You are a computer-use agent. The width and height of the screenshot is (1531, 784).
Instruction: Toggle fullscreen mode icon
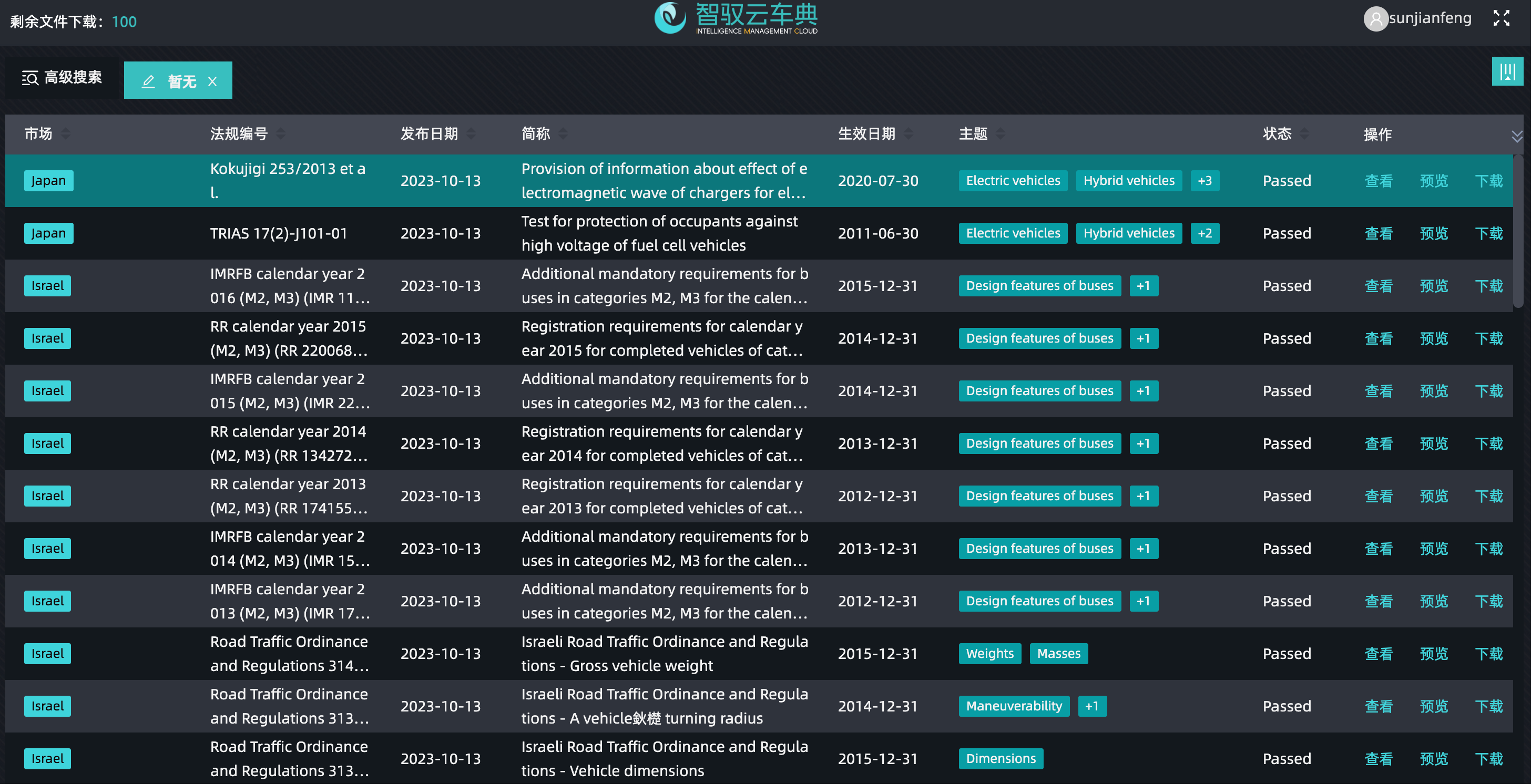(x=1501, y=18)
